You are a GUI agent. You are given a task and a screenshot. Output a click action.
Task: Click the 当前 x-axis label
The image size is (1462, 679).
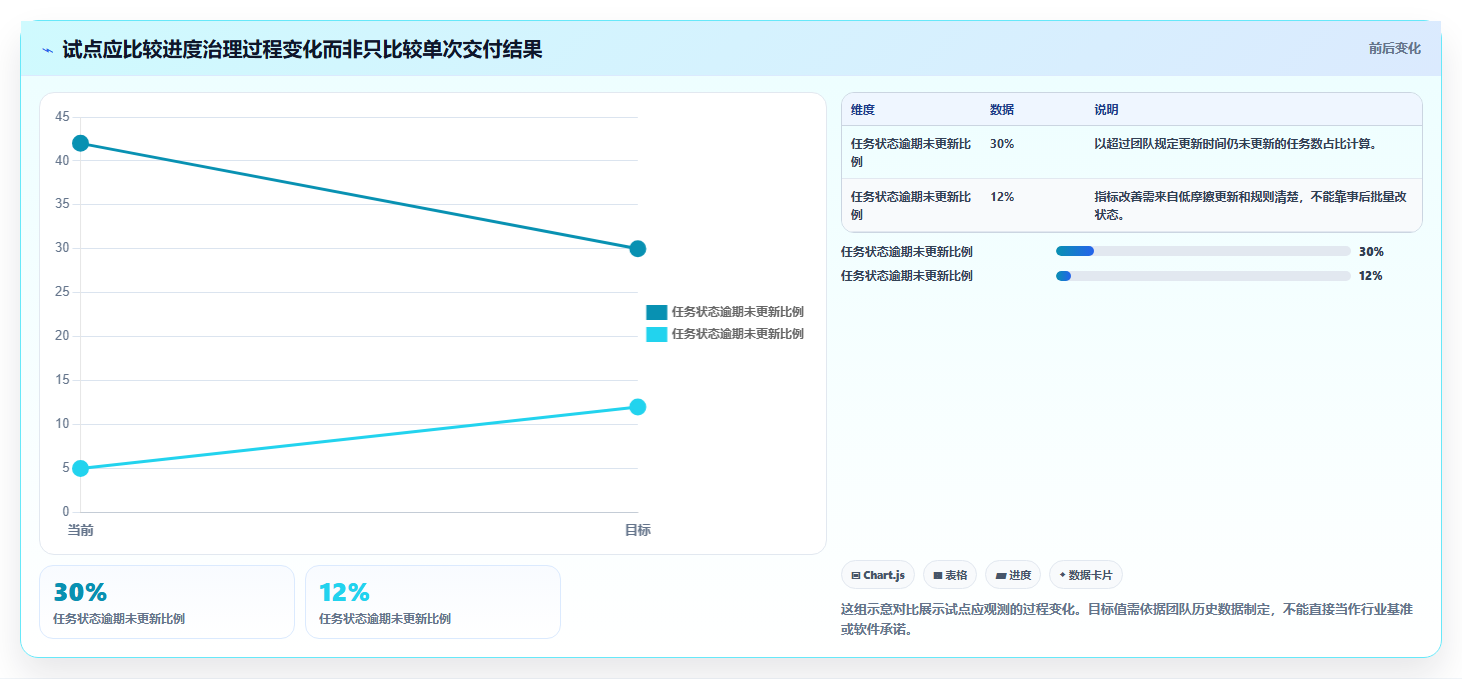pyautogui.click(x=80, y=530)
